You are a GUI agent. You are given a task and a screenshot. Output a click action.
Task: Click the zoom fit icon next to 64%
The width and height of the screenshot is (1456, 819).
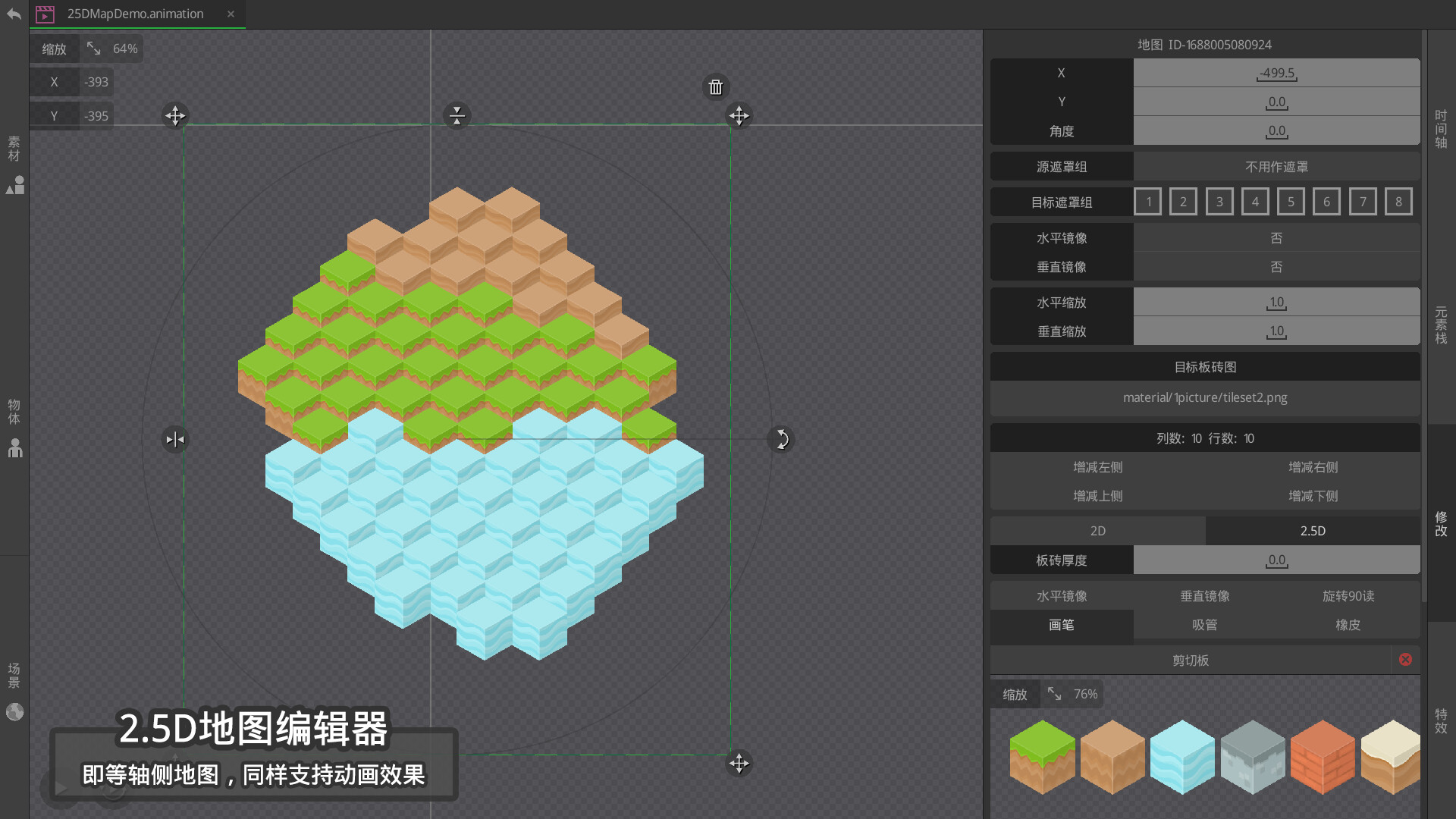[x=94, y=49]
